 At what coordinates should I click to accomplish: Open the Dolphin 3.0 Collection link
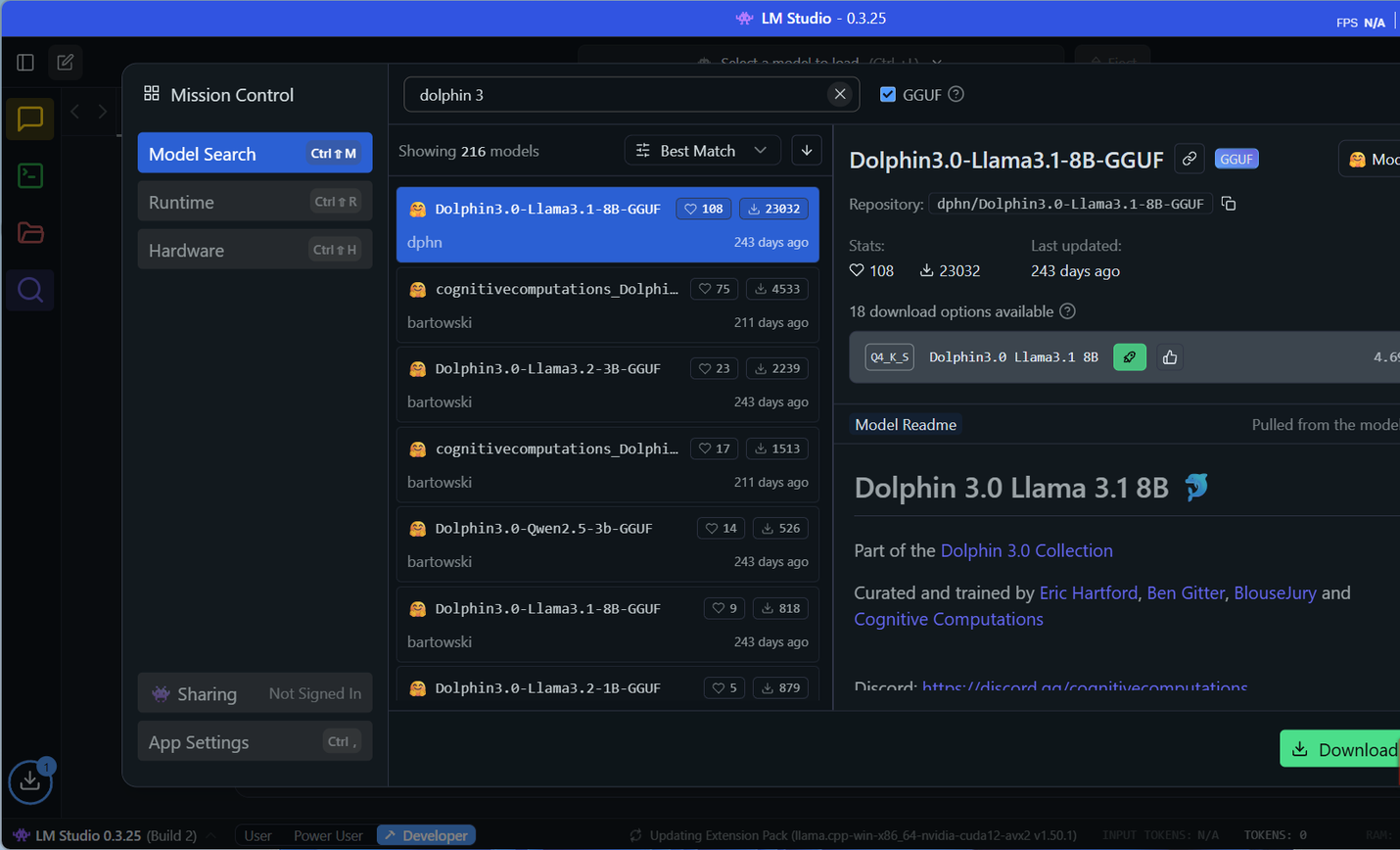click(1026, 550)
